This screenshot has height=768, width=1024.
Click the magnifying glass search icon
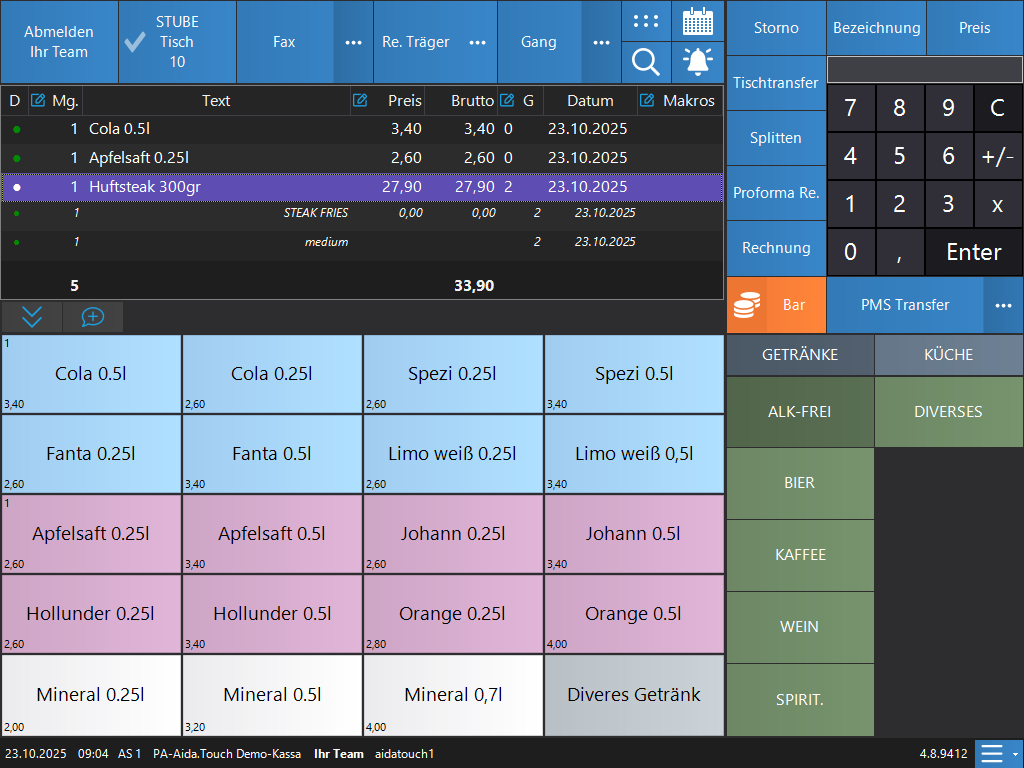coord(647,63)
